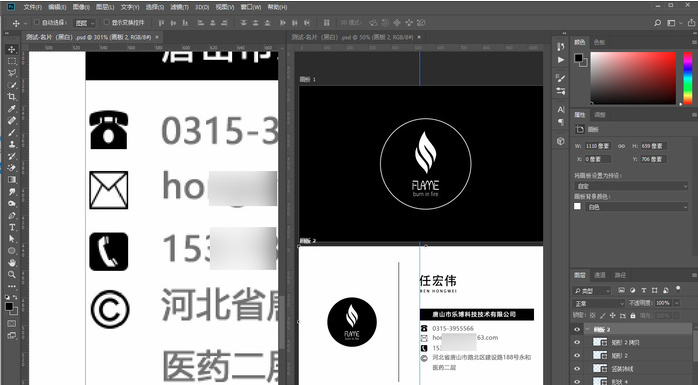Select the Clone Stamp tool
The height and width of the screenshot is (385, 698).
(12, 144)
